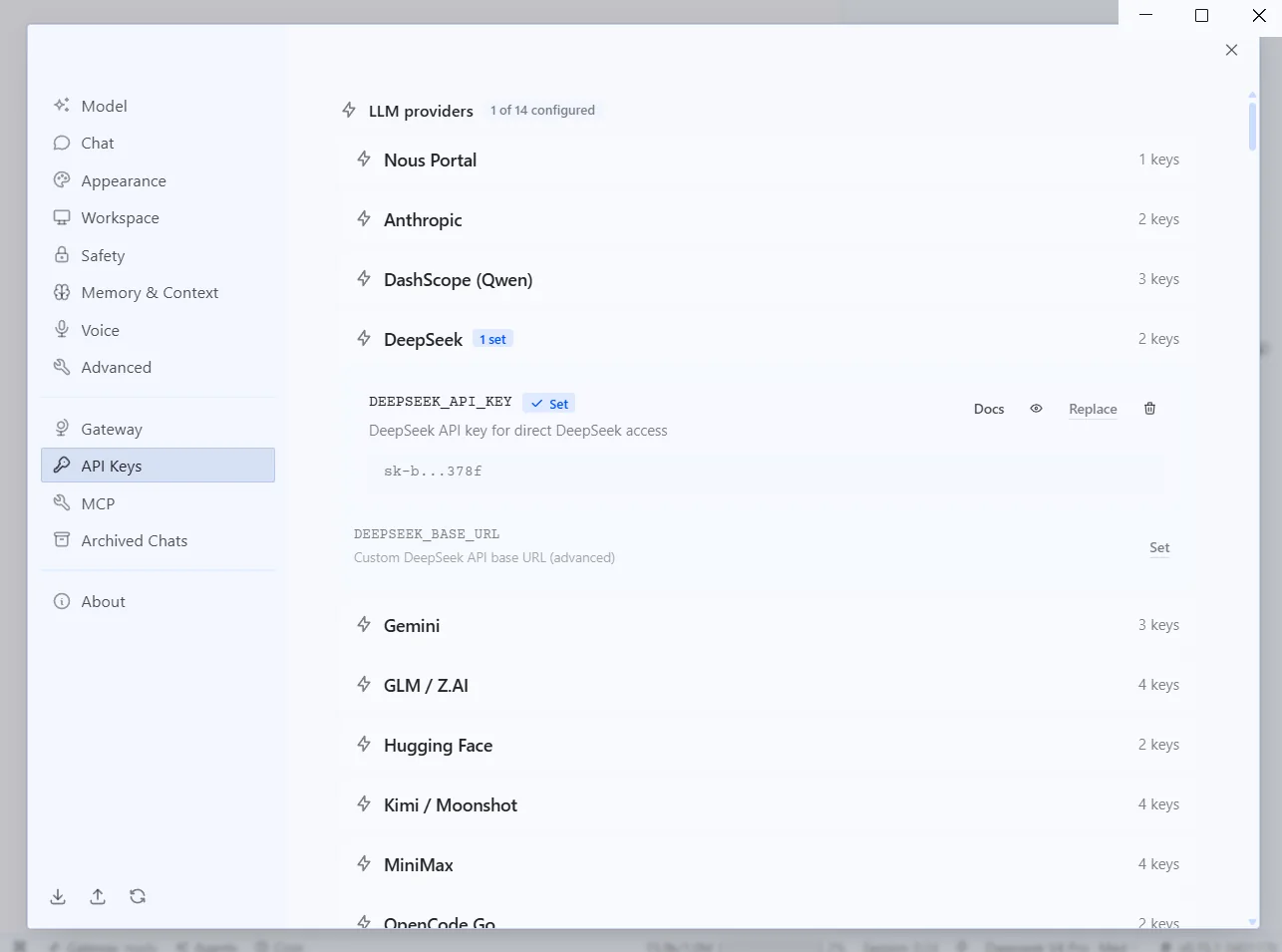
Task: Expand the Anthropic provider row
Action: (768, 219)
